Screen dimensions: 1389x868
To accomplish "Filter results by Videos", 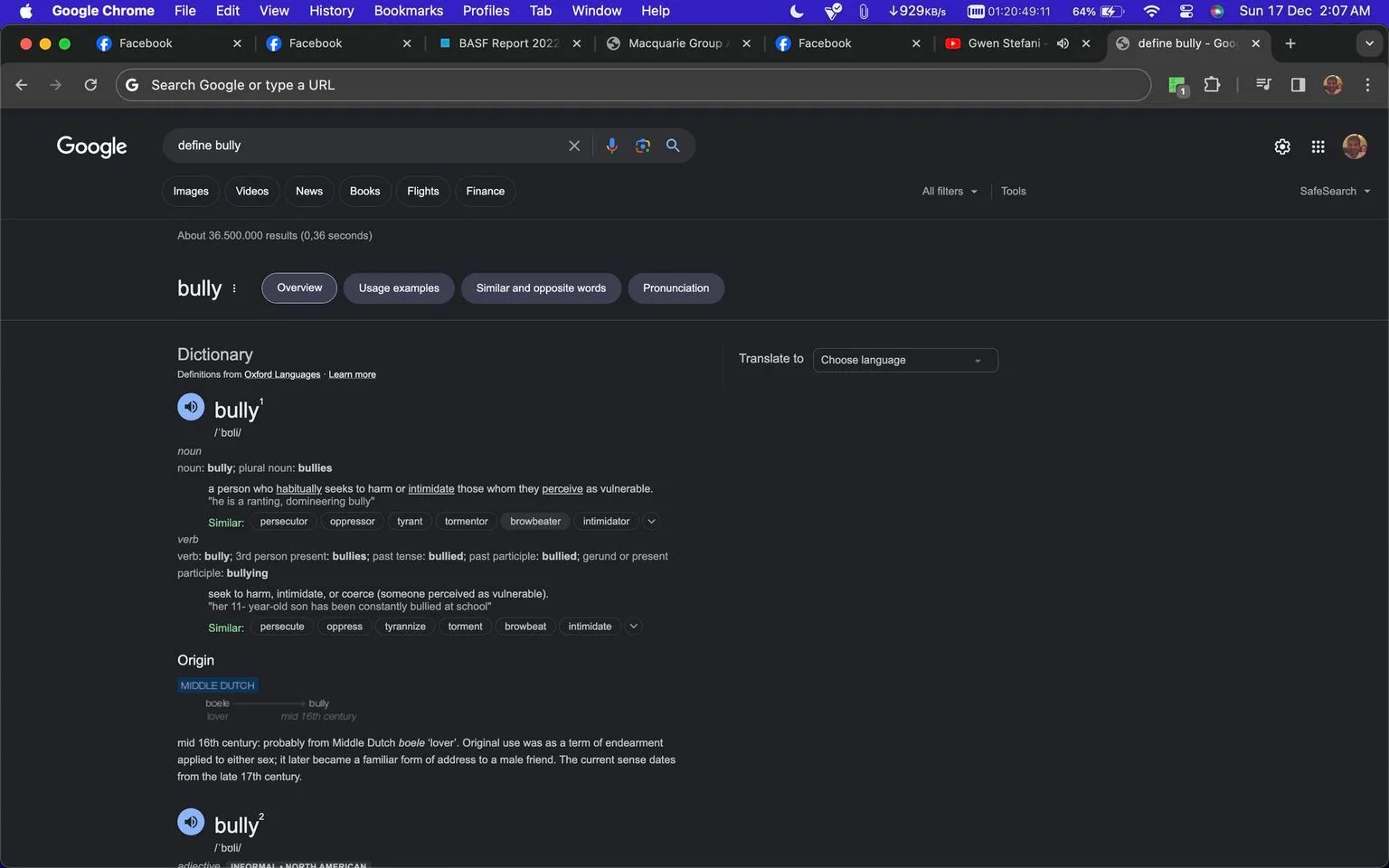I will click(252, 192).
